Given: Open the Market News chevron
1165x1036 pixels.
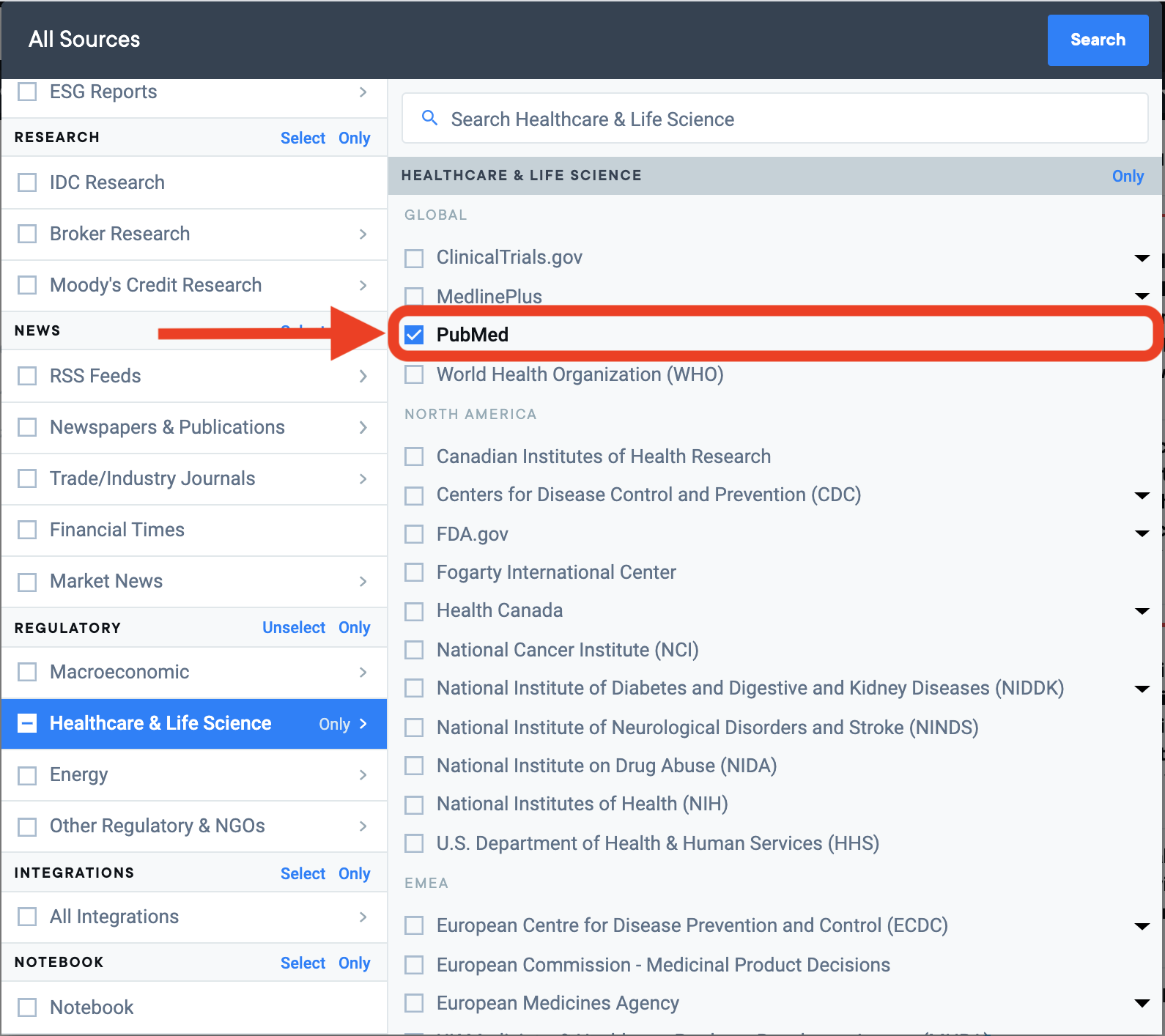Looking at the screenshot, I should [x=363, y=581].
